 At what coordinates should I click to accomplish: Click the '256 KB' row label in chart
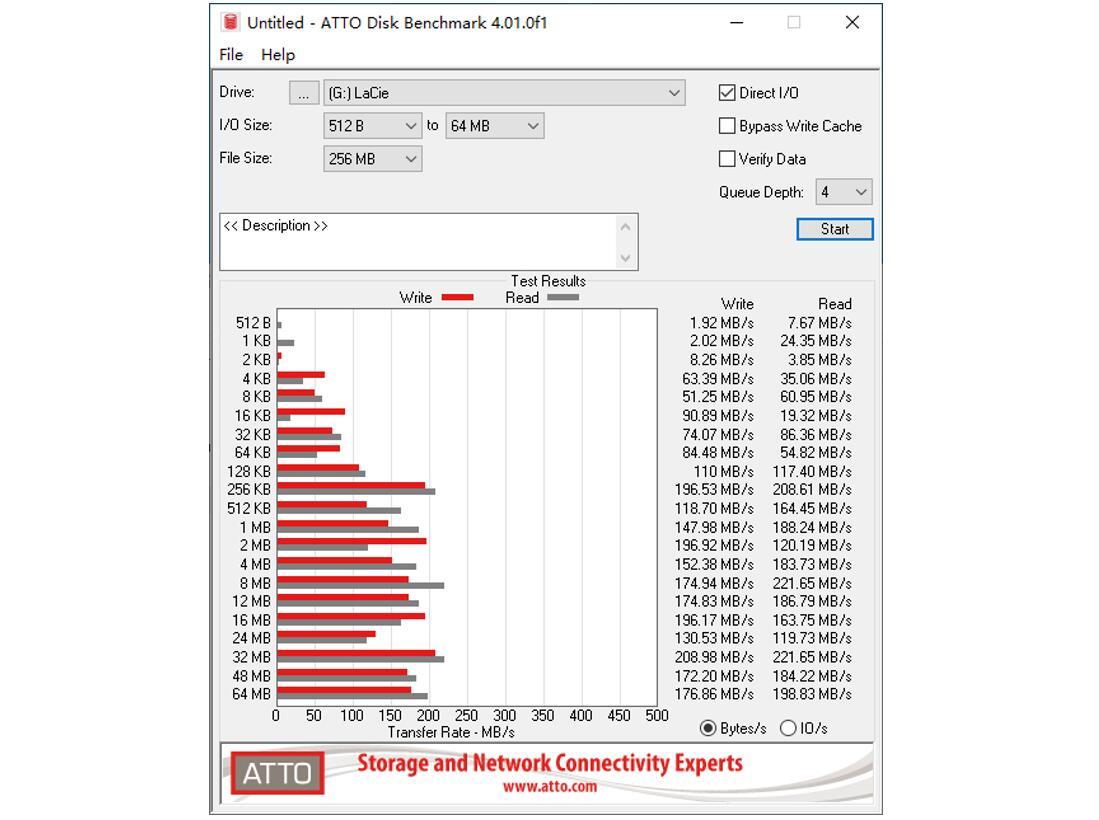tap(249, 489)
